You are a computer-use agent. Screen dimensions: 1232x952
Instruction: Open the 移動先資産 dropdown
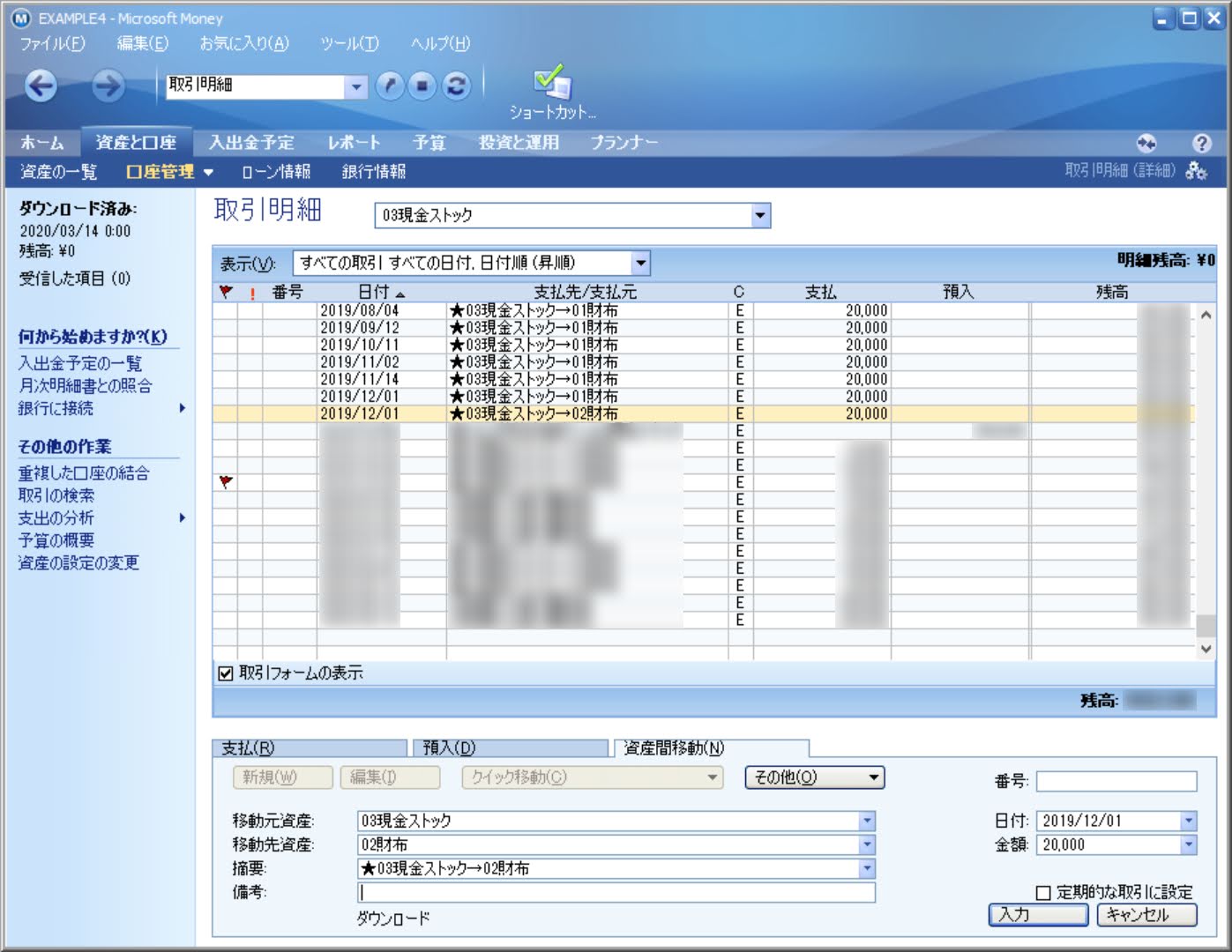(867, 844)
